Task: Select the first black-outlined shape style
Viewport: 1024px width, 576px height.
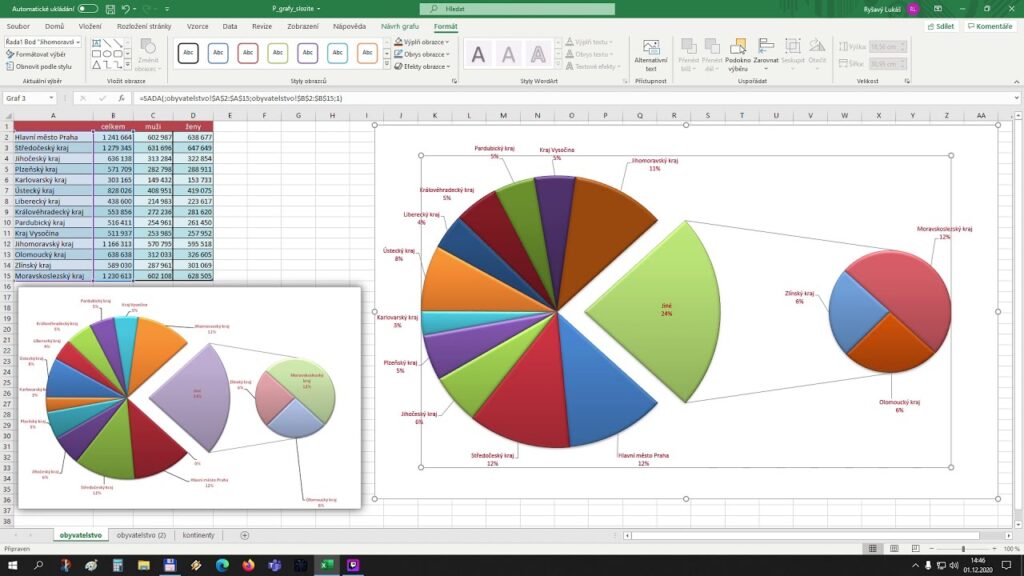Action: click(188, 53)
